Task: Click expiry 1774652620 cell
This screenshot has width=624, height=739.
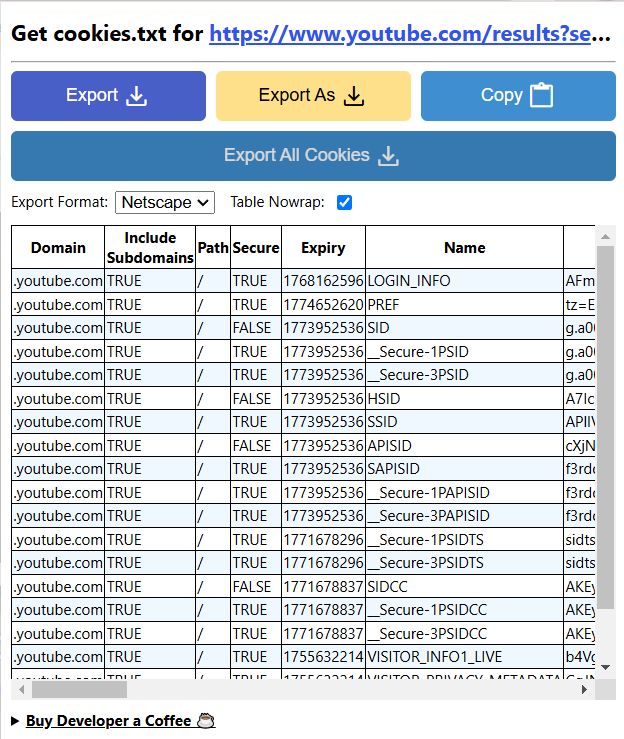Action: (x=323, y=304)
